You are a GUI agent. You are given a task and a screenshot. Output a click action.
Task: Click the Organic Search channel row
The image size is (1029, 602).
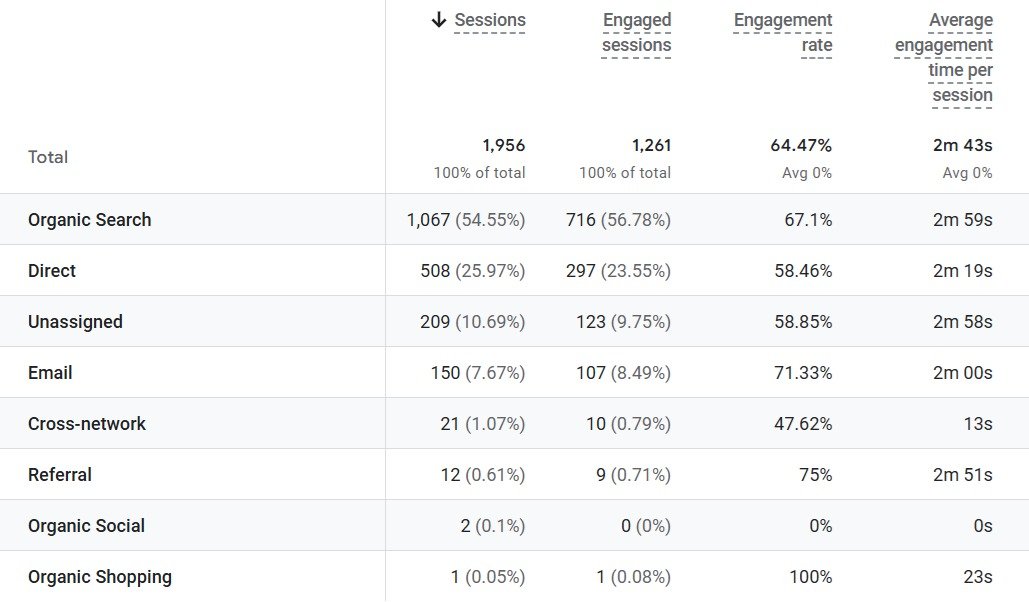[x=90, y=220]
